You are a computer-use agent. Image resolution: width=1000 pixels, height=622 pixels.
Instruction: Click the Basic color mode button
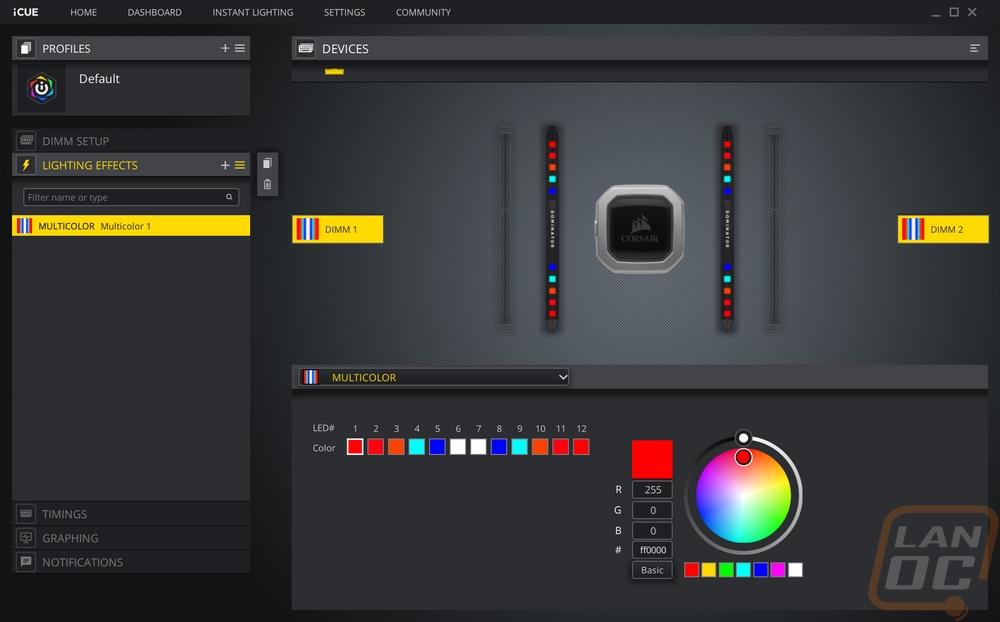click(x=652, y=570)
